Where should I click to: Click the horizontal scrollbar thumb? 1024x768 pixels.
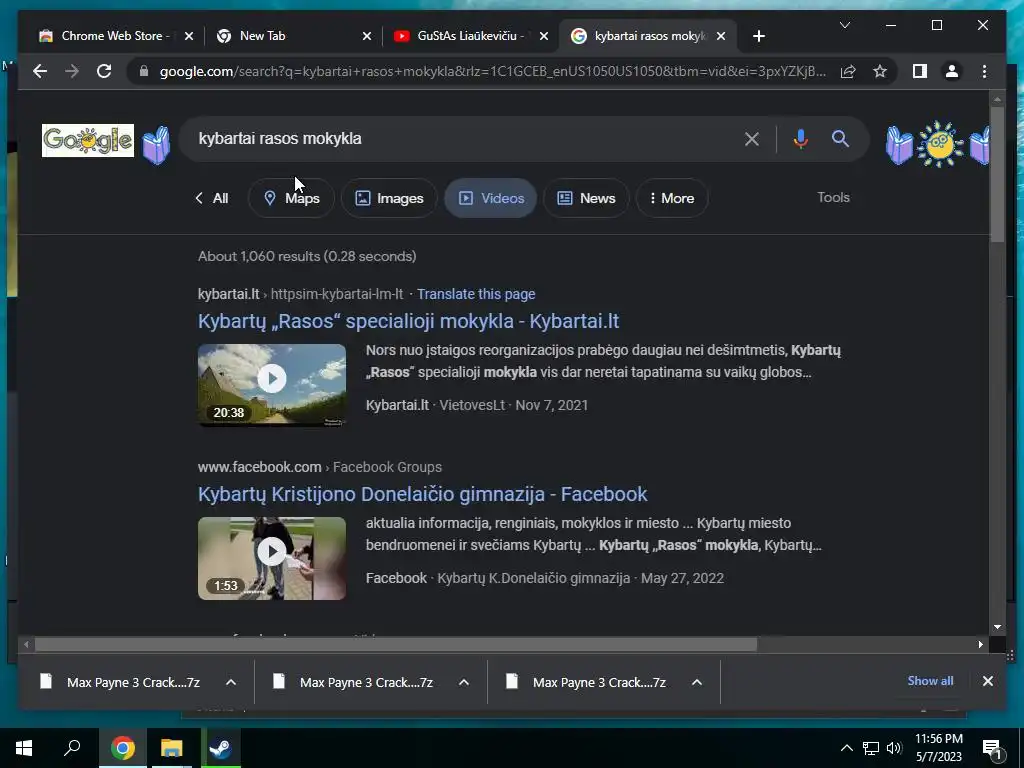(395, 645)
